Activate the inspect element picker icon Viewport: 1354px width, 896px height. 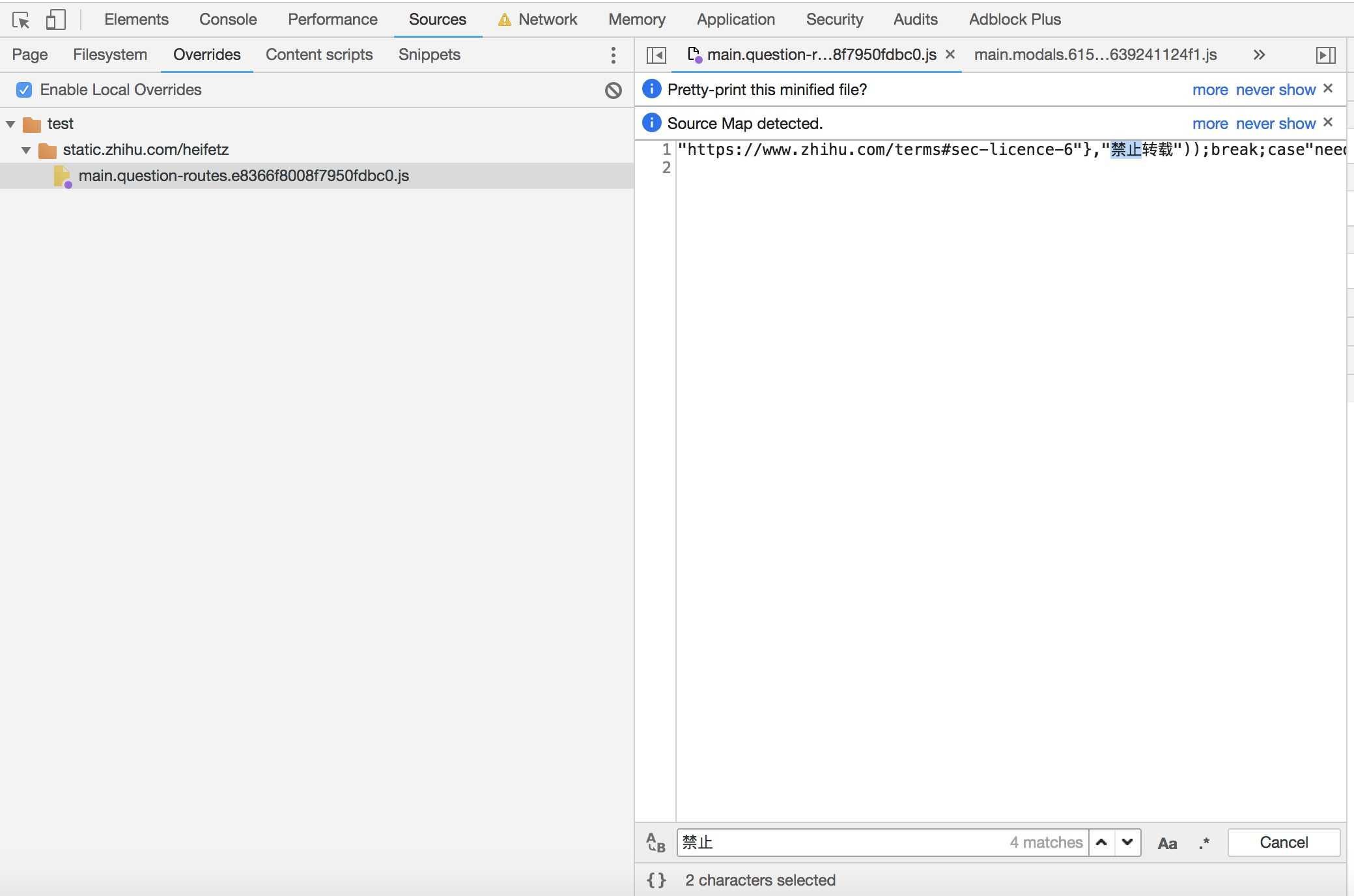[x=21, y=20]
